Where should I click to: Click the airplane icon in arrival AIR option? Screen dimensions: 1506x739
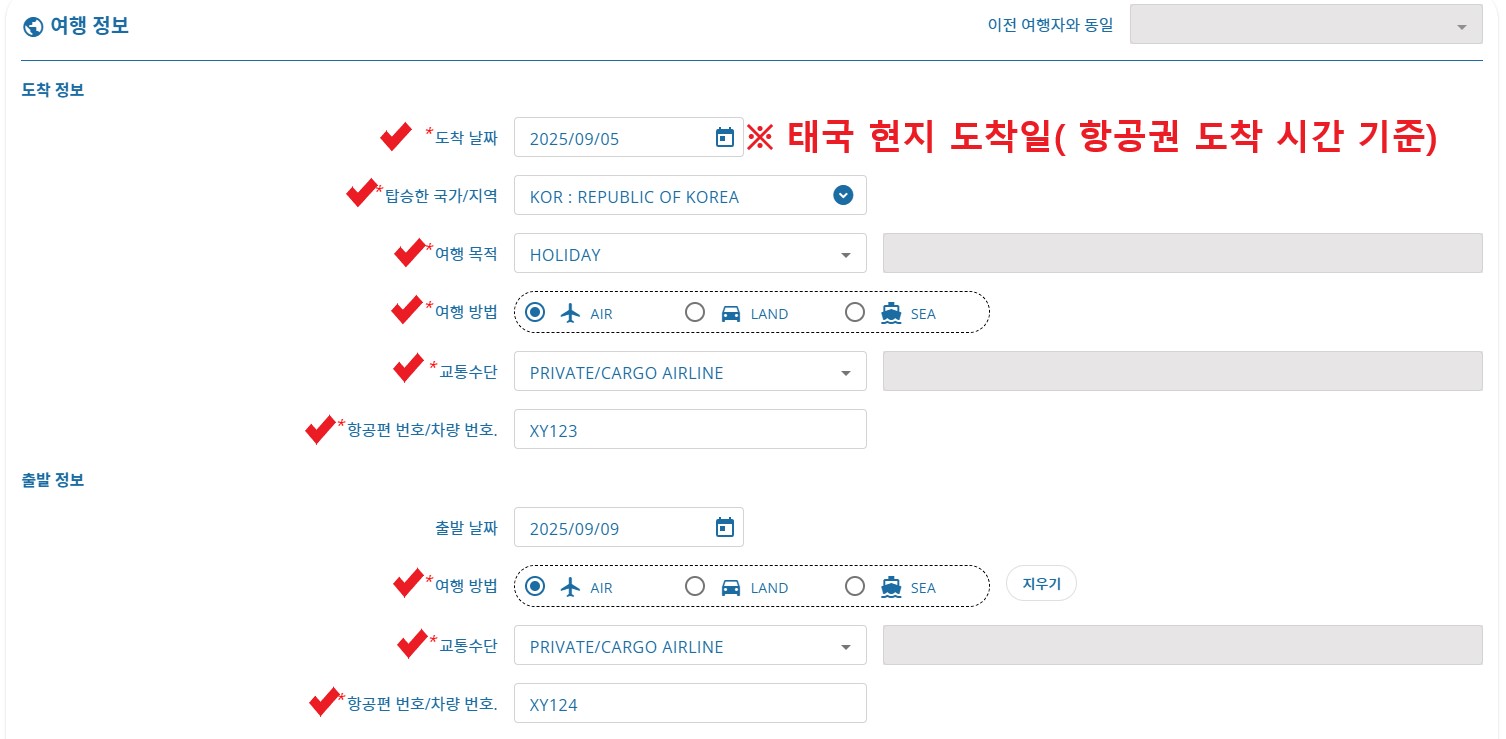click(x=570, y=312)
